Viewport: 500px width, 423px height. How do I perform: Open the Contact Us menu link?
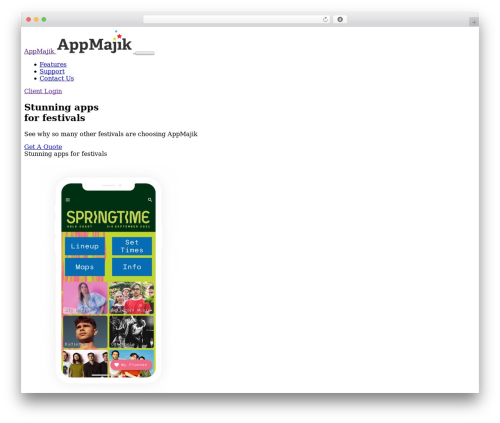[57, 78]
